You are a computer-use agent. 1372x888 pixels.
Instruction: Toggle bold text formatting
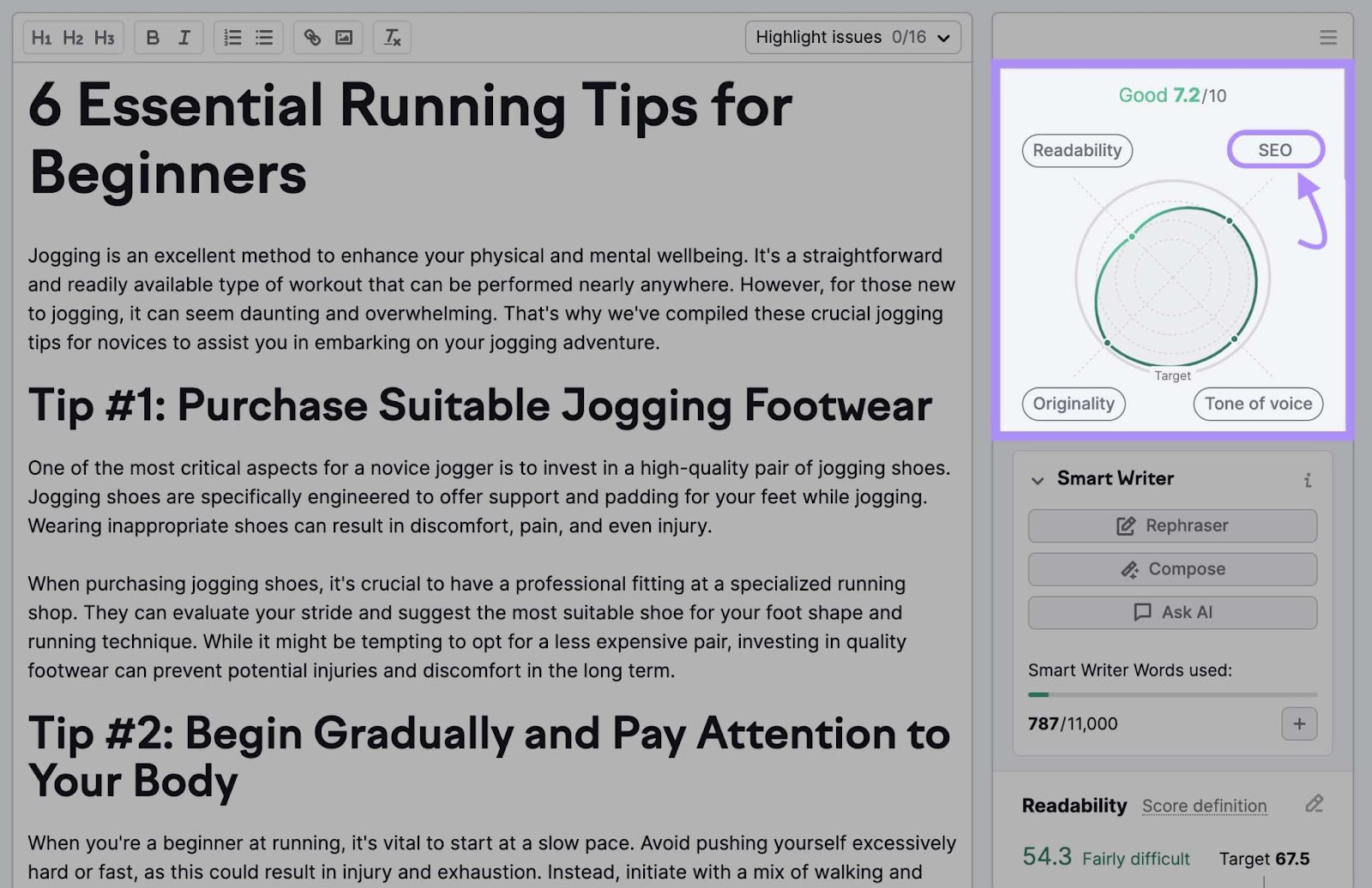pyautogui.click(x=153, y=38)
